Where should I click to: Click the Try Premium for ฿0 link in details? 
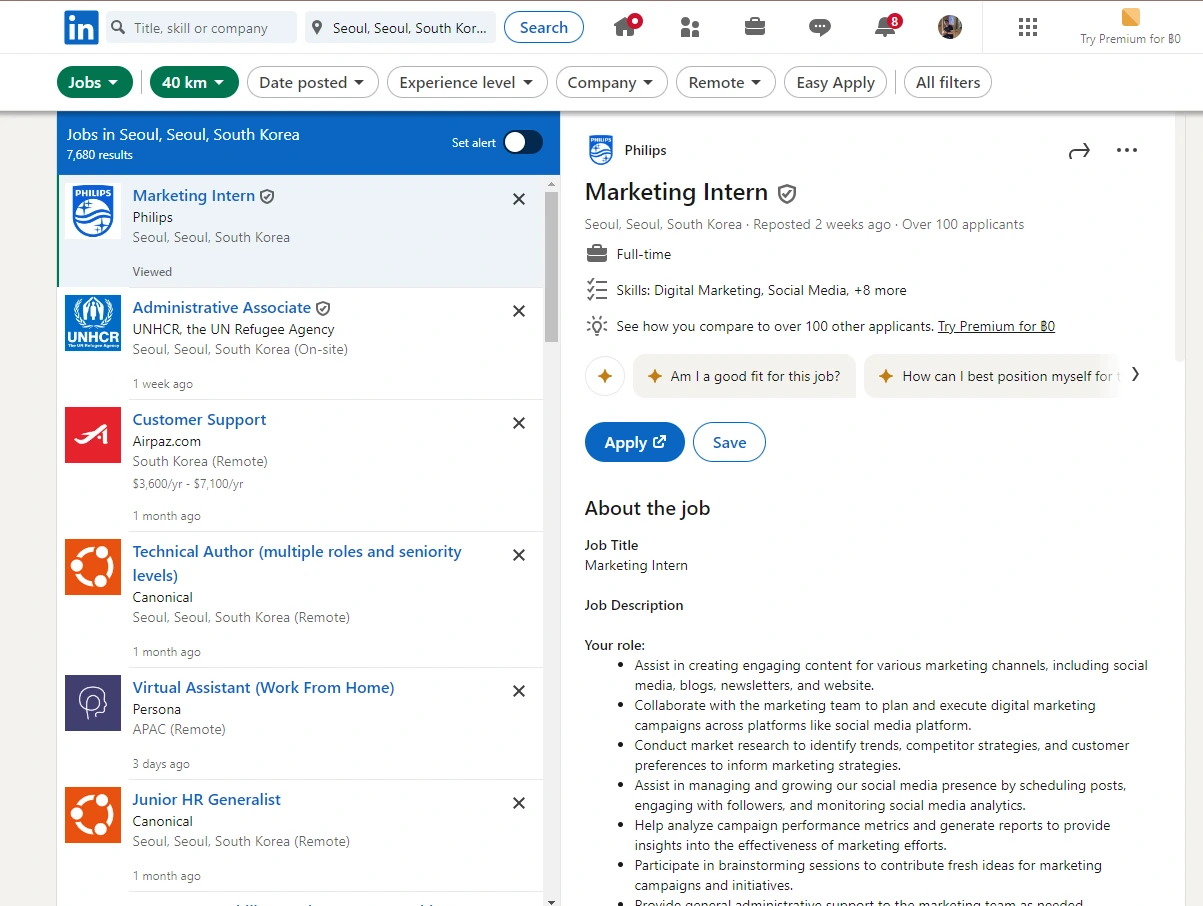pos(996,326)
